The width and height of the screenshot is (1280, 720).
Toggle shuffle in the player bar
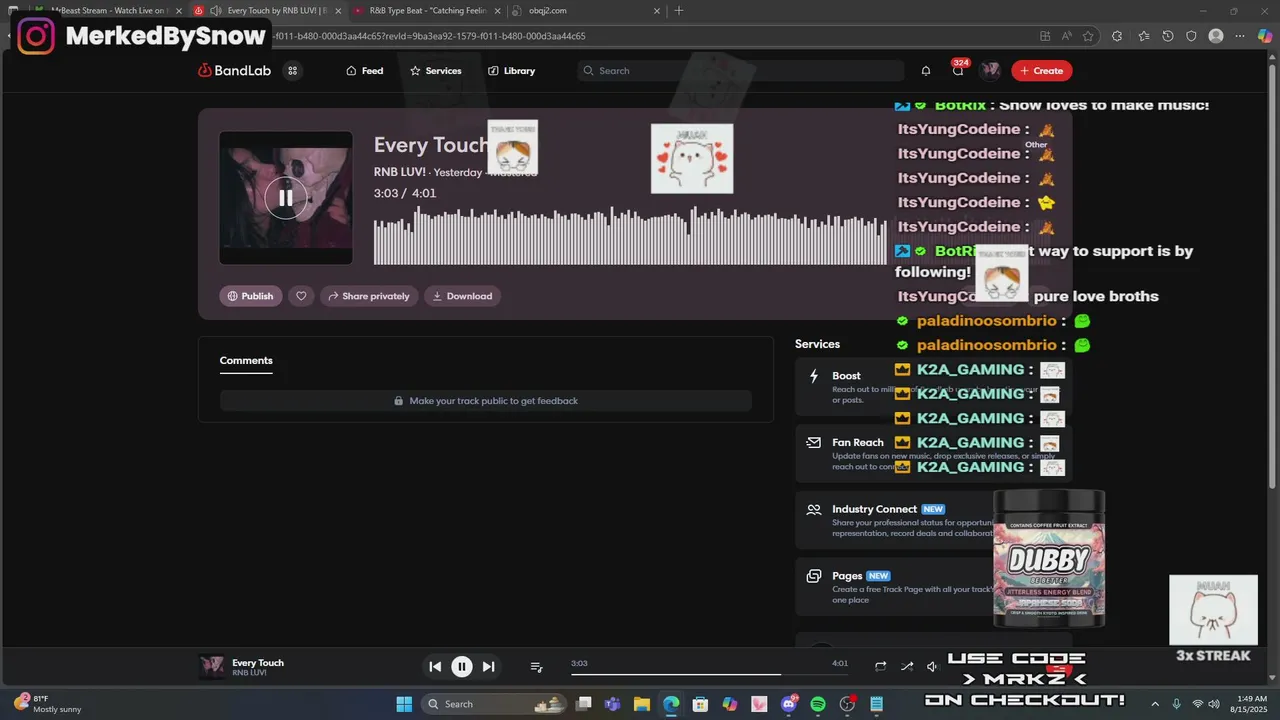[907, 667]
